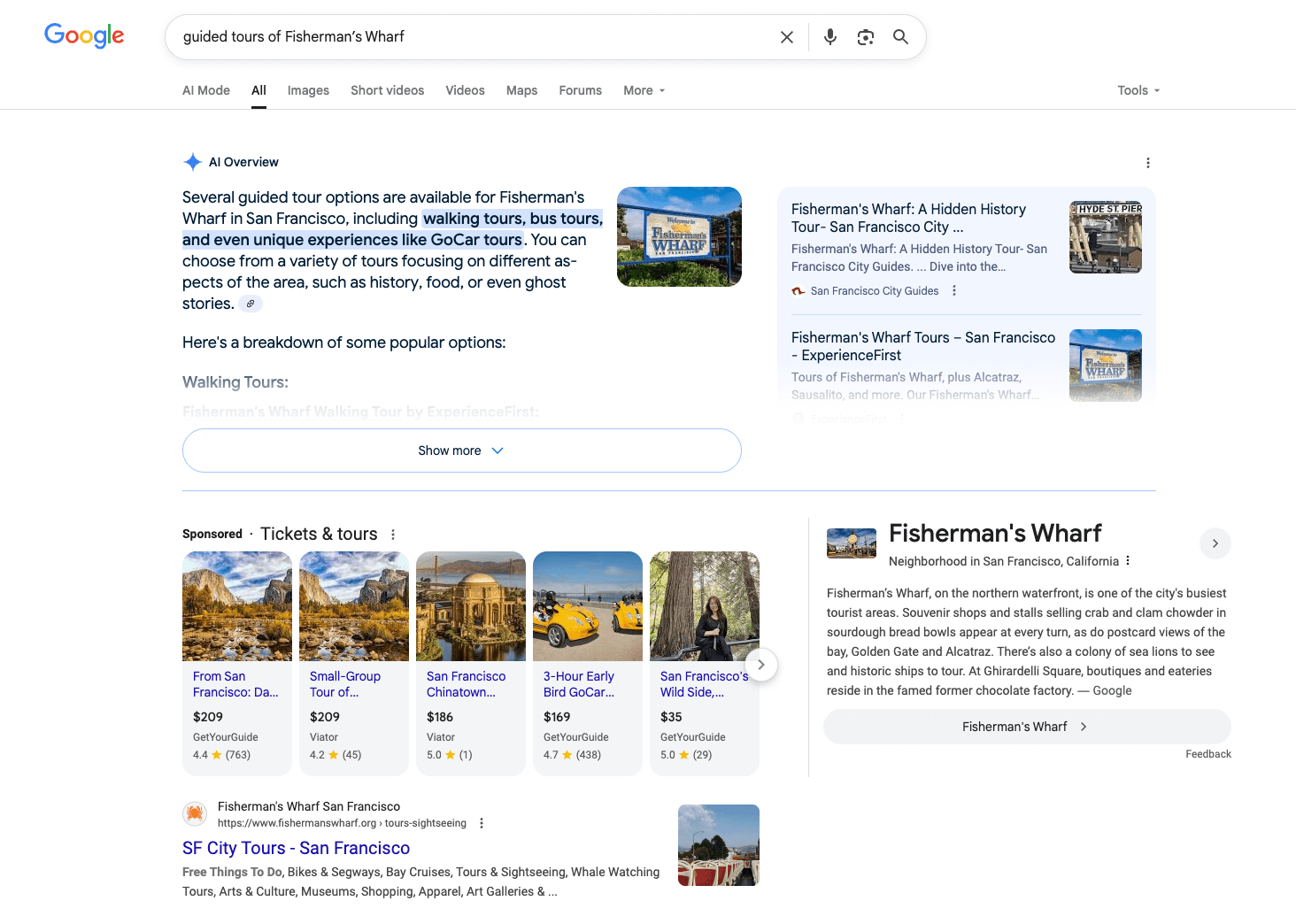
Task: Open San Francisco City Guides source options
Action: click(953, 290)
